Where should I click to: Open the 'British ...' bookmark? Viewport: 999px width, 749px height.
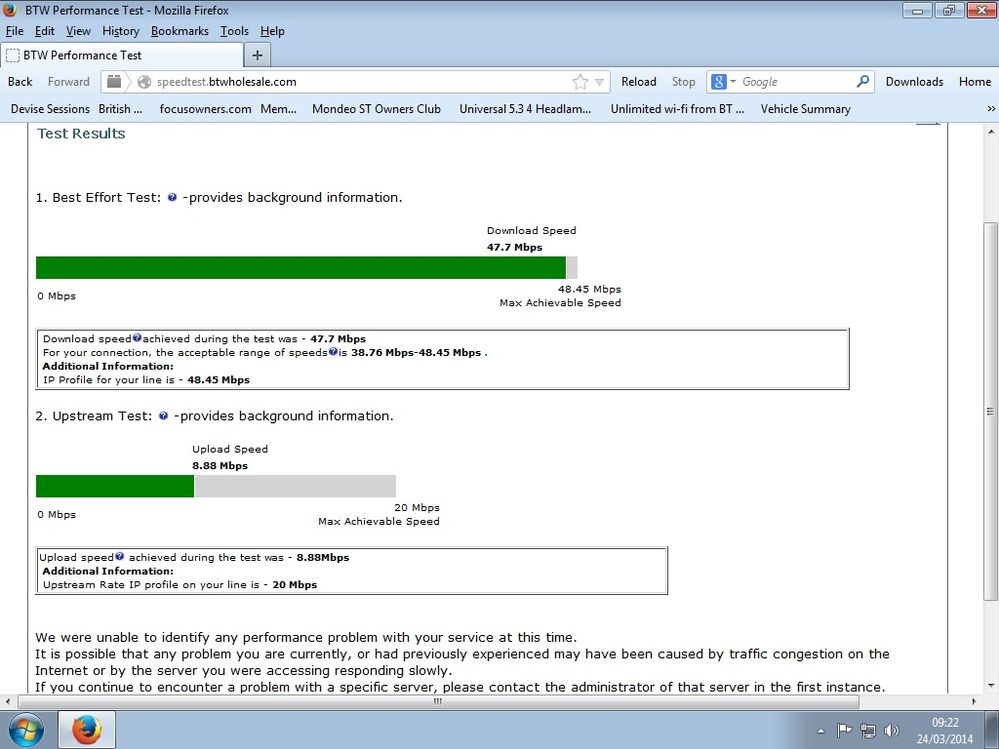coord(120,109)
